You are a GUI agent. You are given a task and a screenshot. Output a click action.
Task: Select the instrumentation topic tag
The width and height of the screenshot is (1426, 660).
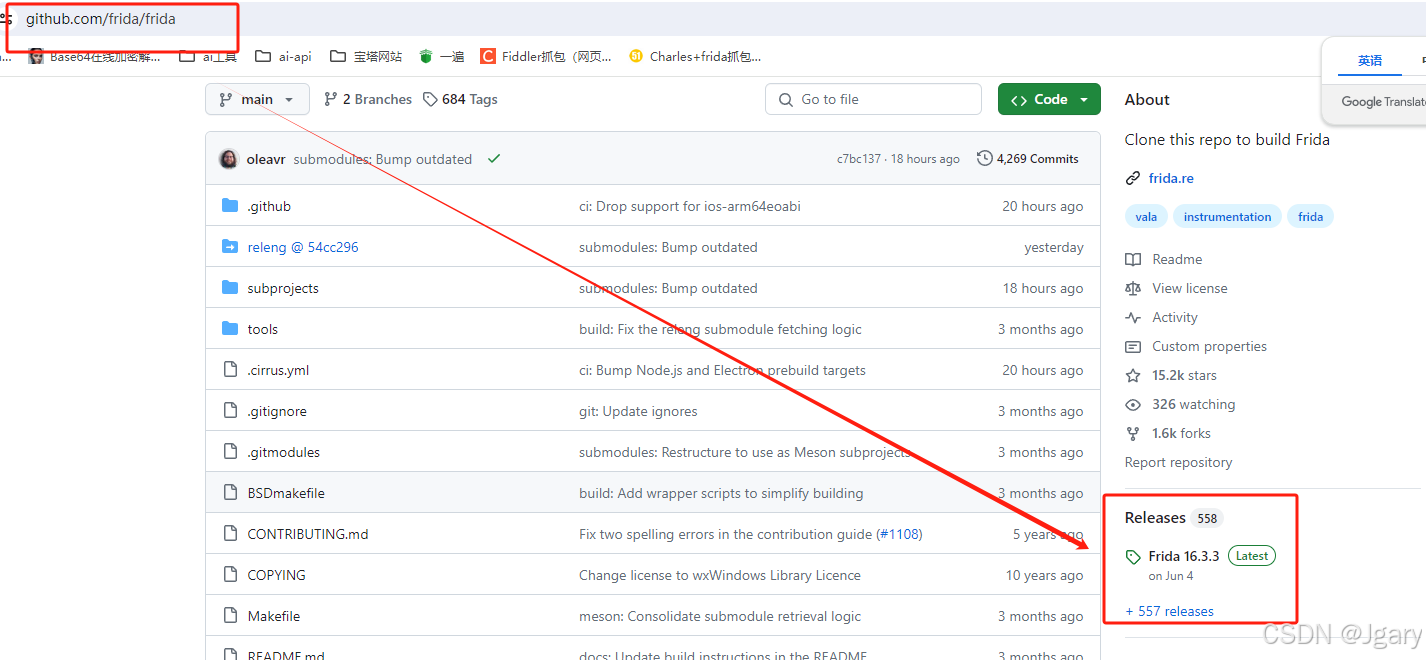click(x=1227, y=217)
